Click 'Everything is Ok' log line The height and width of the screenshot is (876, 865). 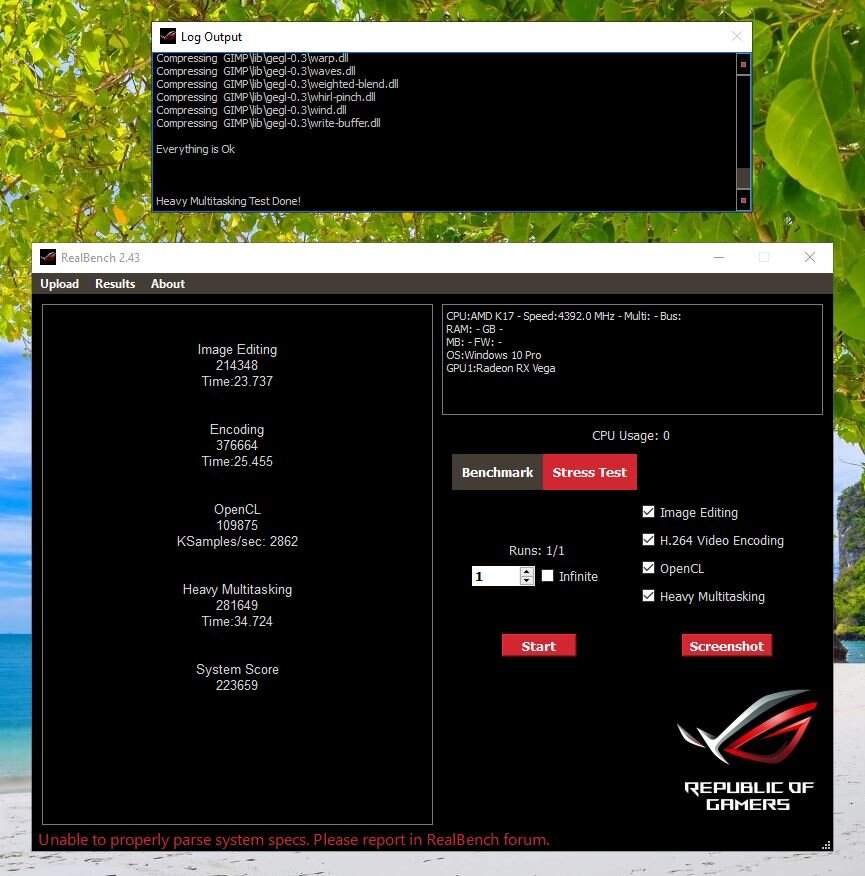[x=195, y=149]
